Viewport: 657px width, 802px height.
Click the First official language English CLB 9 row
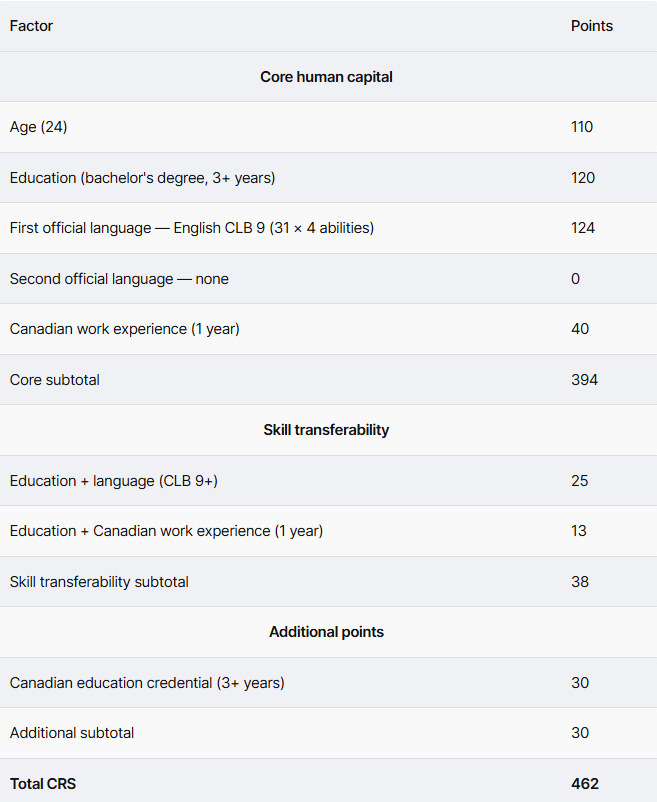191,228
